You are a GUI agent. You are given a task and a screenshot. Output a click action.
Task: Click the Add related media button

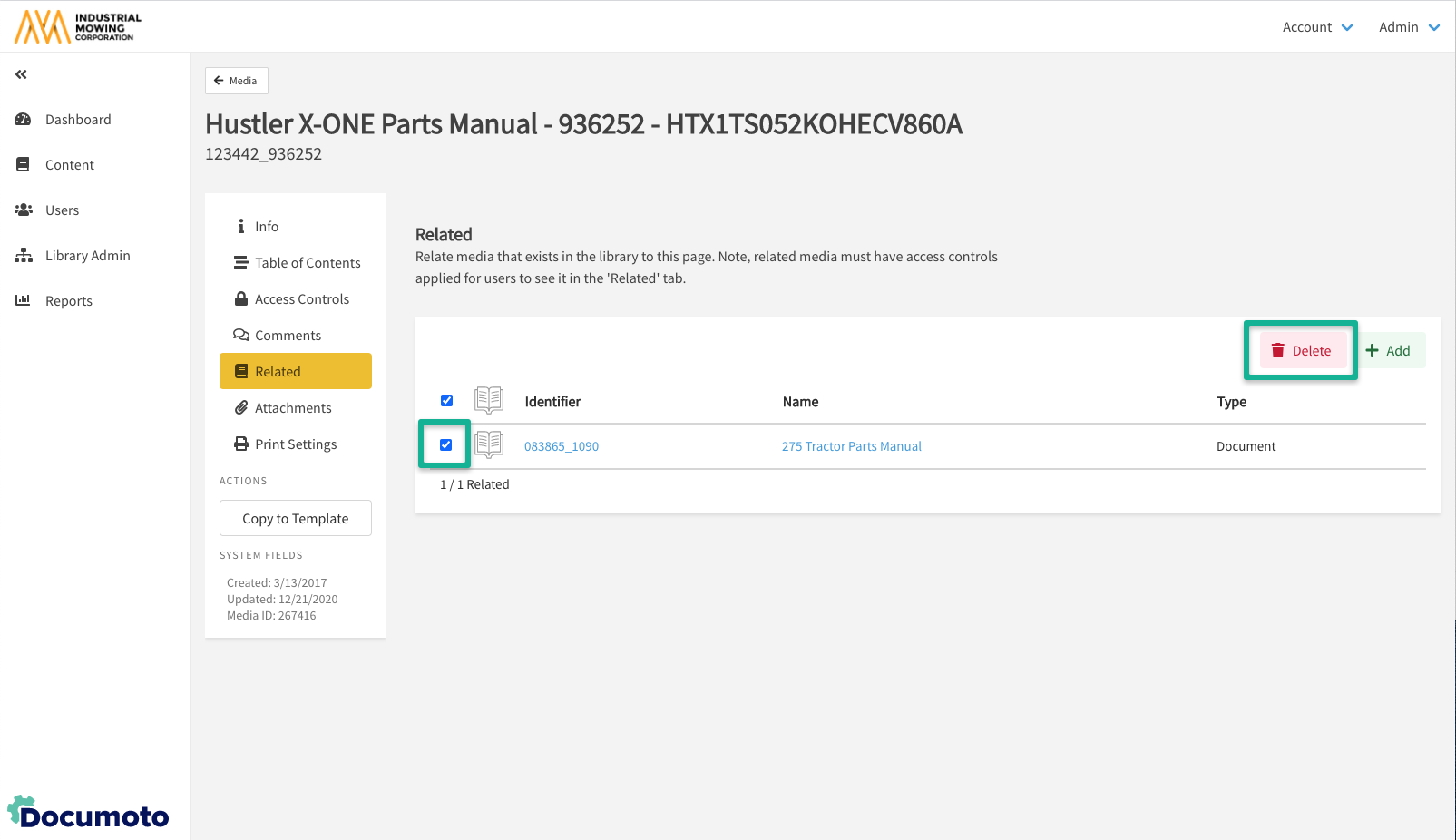point(1389,351)
